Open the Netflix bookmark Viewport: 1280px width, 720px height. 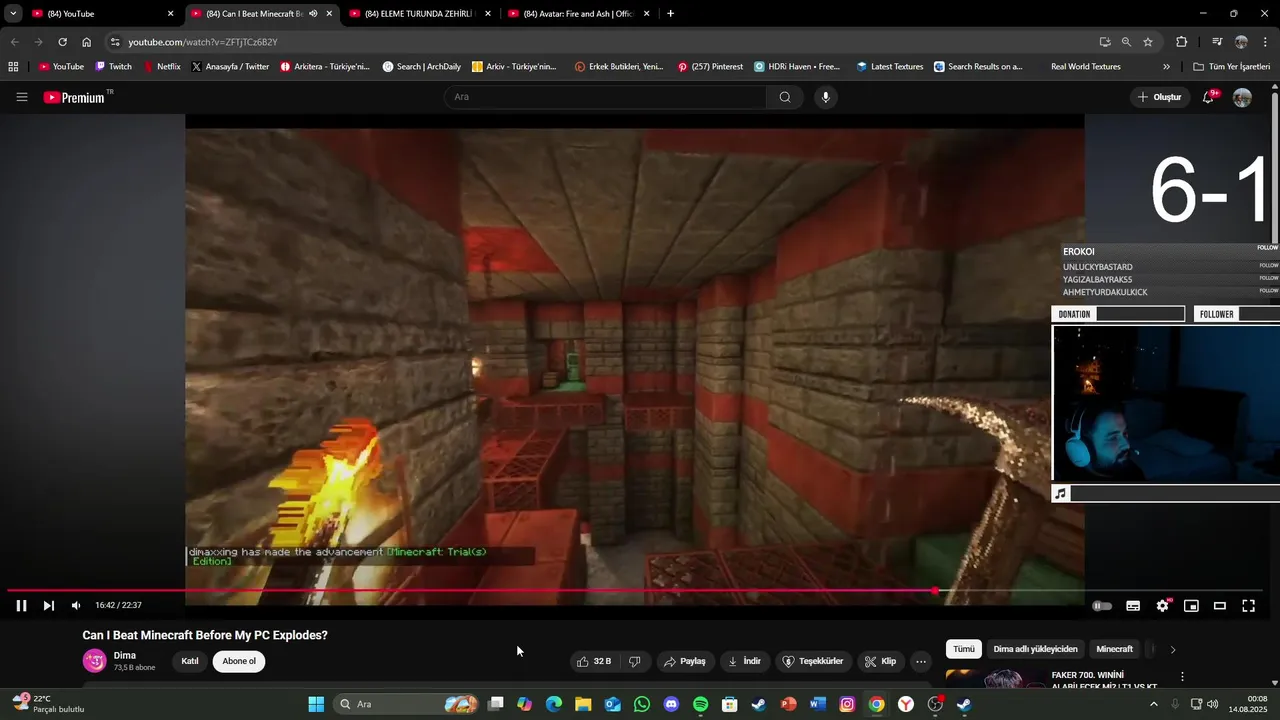162,67
